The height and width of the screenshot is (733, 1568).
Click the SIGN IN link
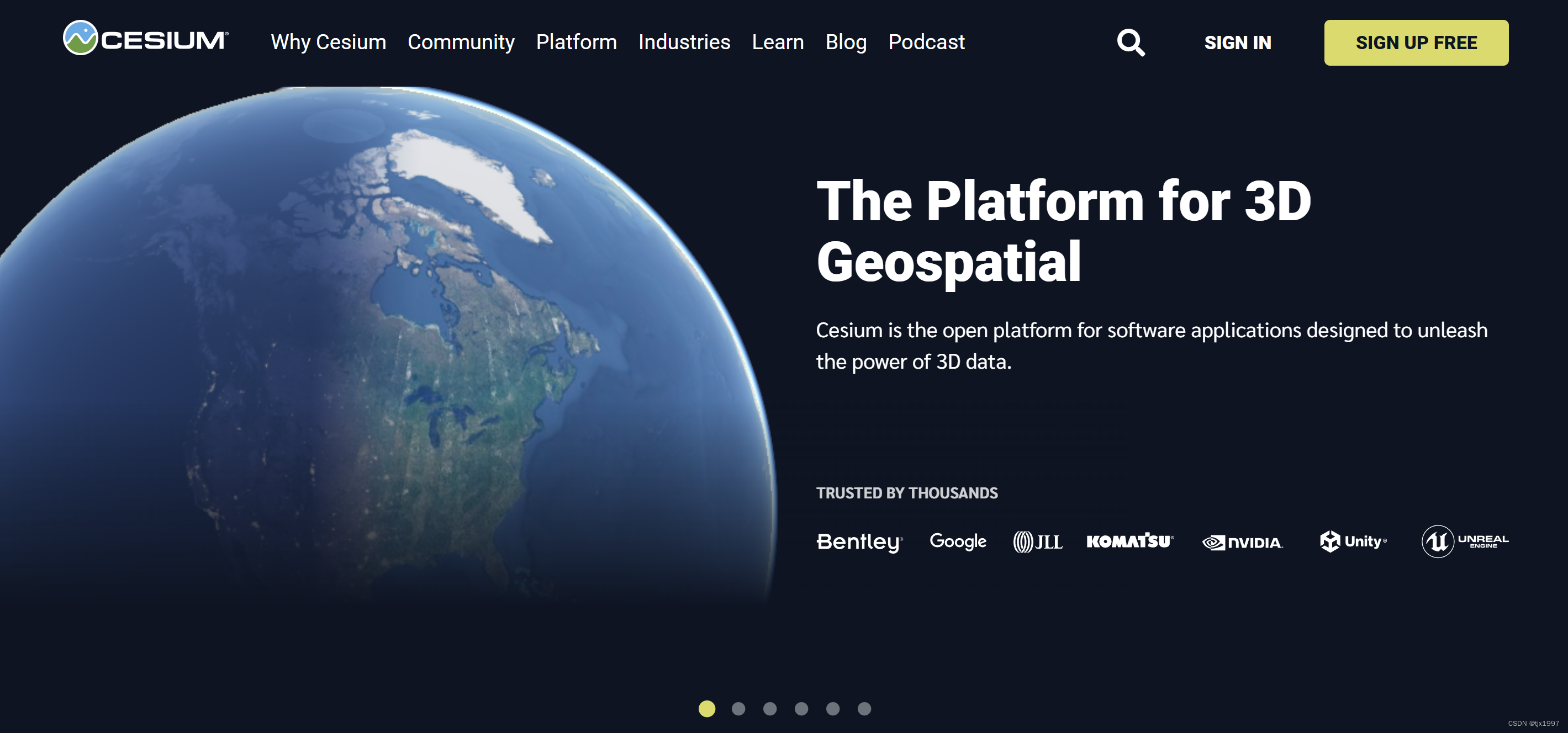tap(1238, 43)
